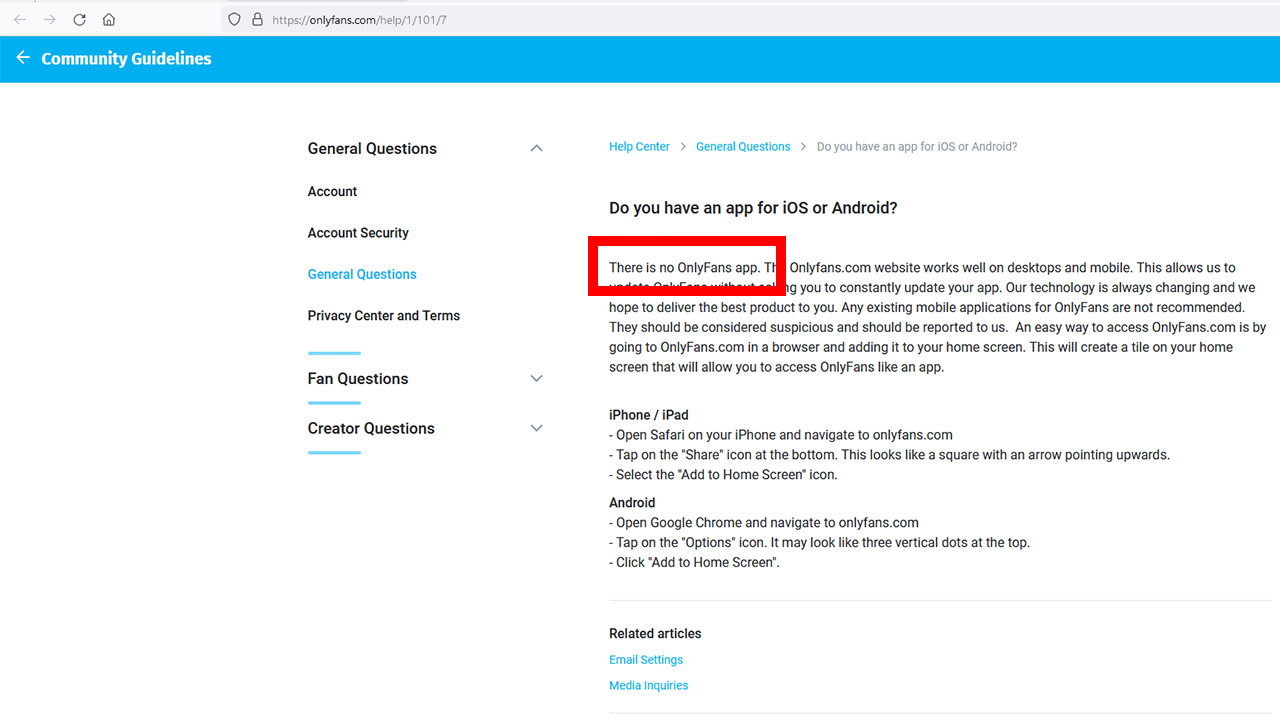Click the shield tracking protection icon

pyautogui.click(x=235, y=19)
